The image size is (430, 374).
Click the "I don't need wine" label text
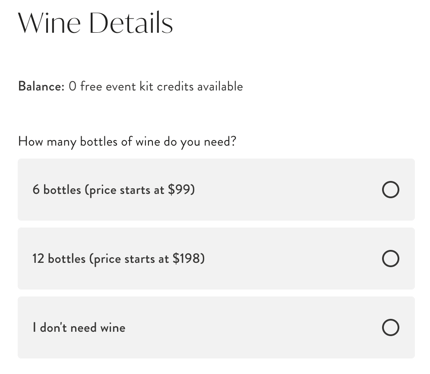(79, 327)
